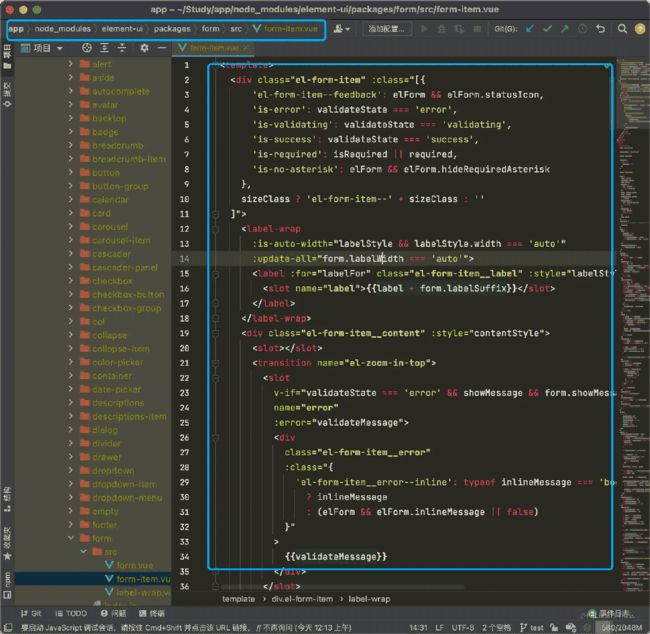Open the TODO tool window tab
This screenshot has height=634, width=650.
[71, 613]
